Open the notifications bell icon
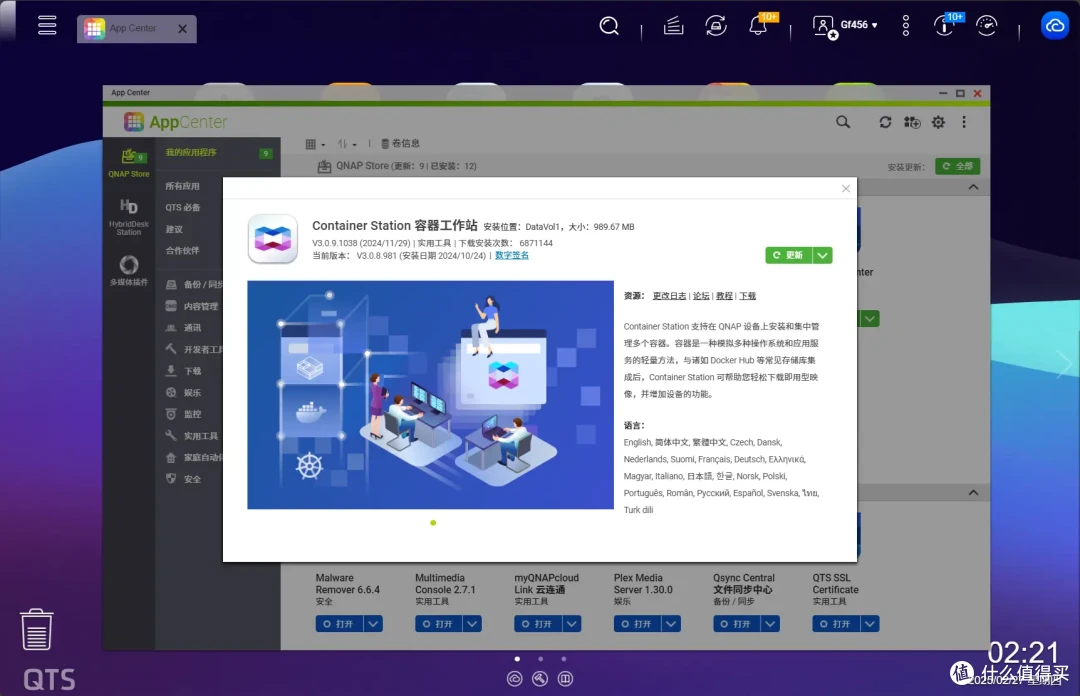The height and width of the screenshot is (696, 1080). point(758,25)
